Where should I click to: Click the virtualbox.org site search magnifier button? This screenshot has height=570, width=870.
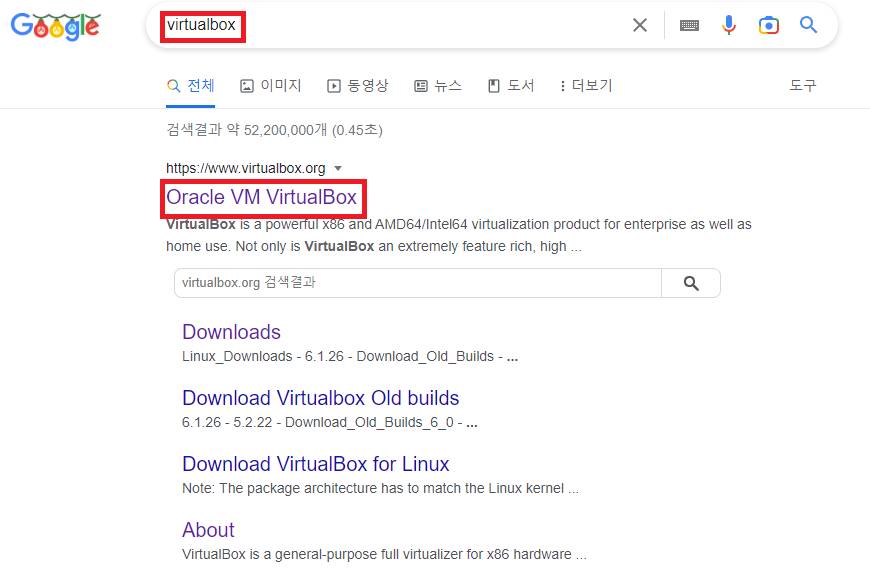coord(691,283)
